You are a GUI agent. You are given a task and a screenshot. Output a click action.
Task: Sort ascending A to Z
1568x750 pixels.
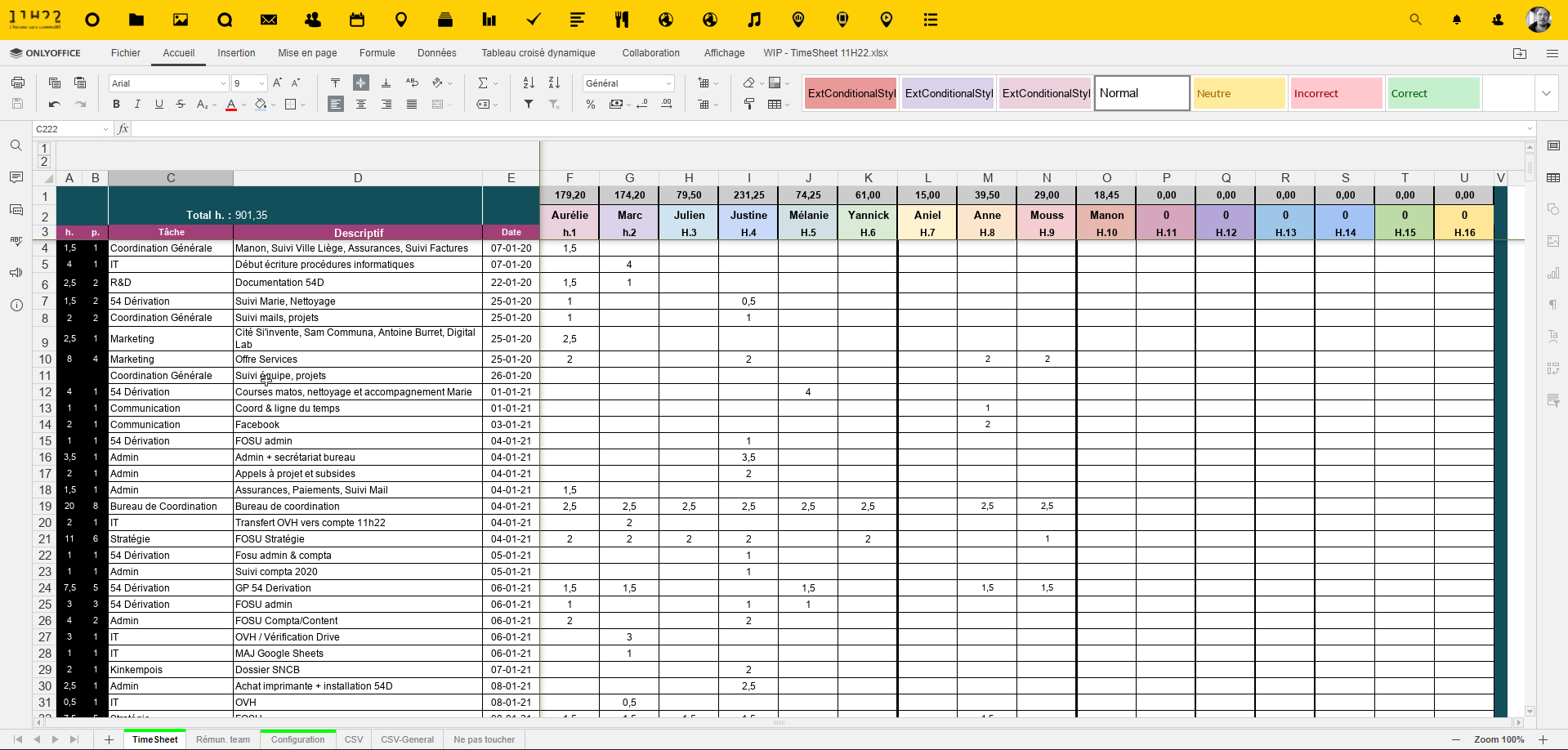529,83
